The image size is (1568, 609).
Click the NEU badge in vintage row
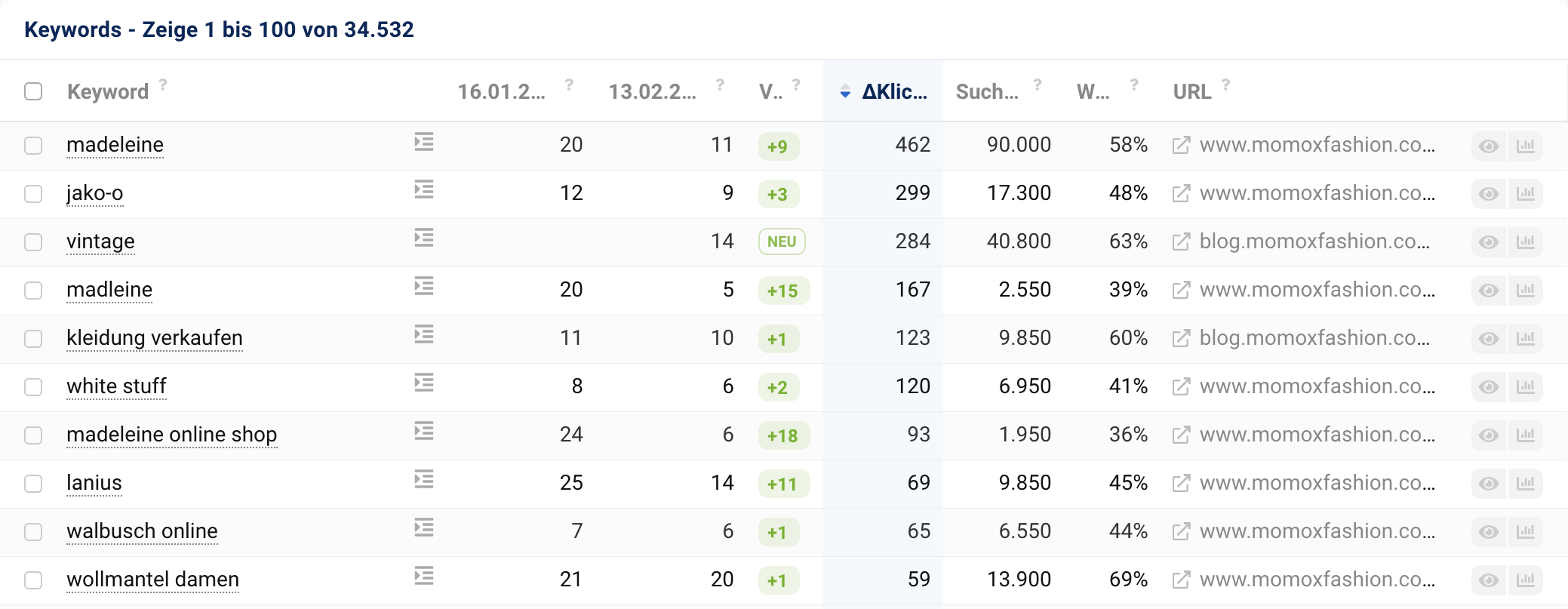782,241
